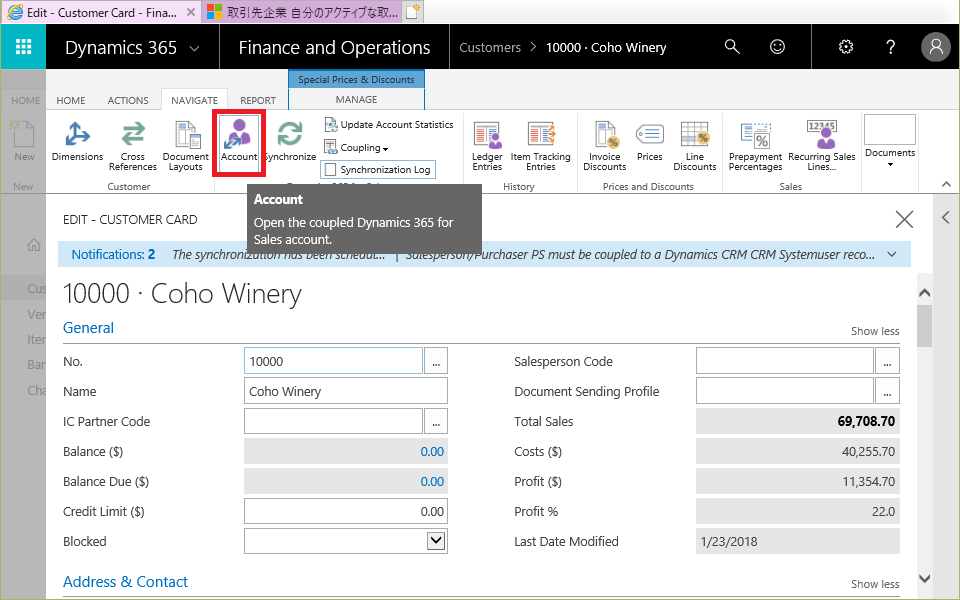Image resolution: width=960 pixels, height=600 pixels.
Task: Expand the General section heading
Action: point(88,328)
